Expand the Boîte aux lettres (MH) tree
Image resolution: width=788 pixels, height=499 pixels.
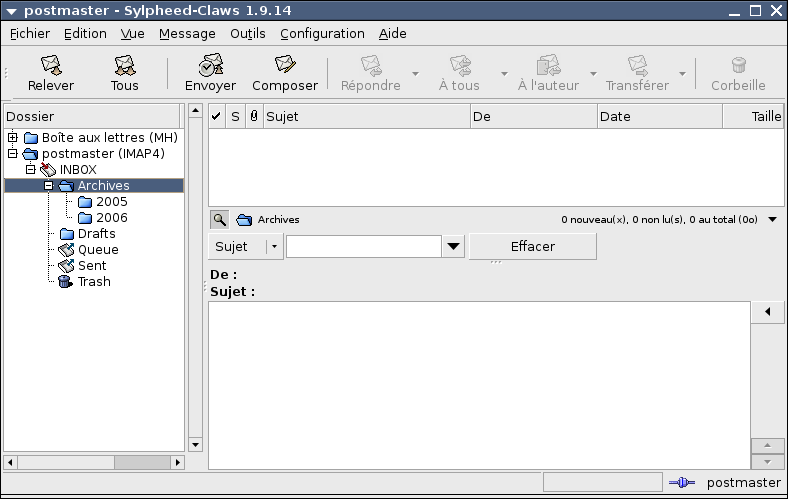(x=13, y=137)
